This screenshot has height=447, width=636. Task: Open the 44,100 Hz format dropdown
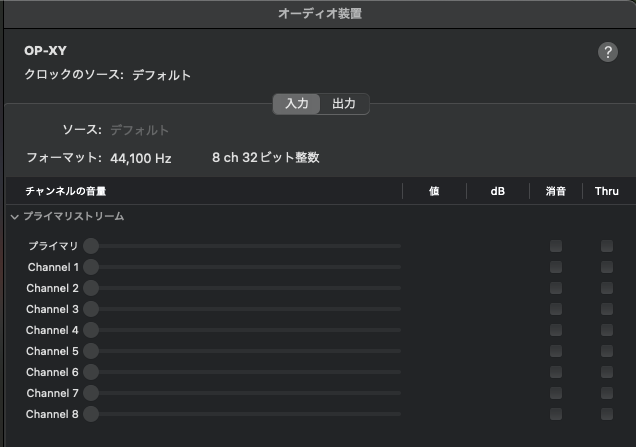[141, 158]
